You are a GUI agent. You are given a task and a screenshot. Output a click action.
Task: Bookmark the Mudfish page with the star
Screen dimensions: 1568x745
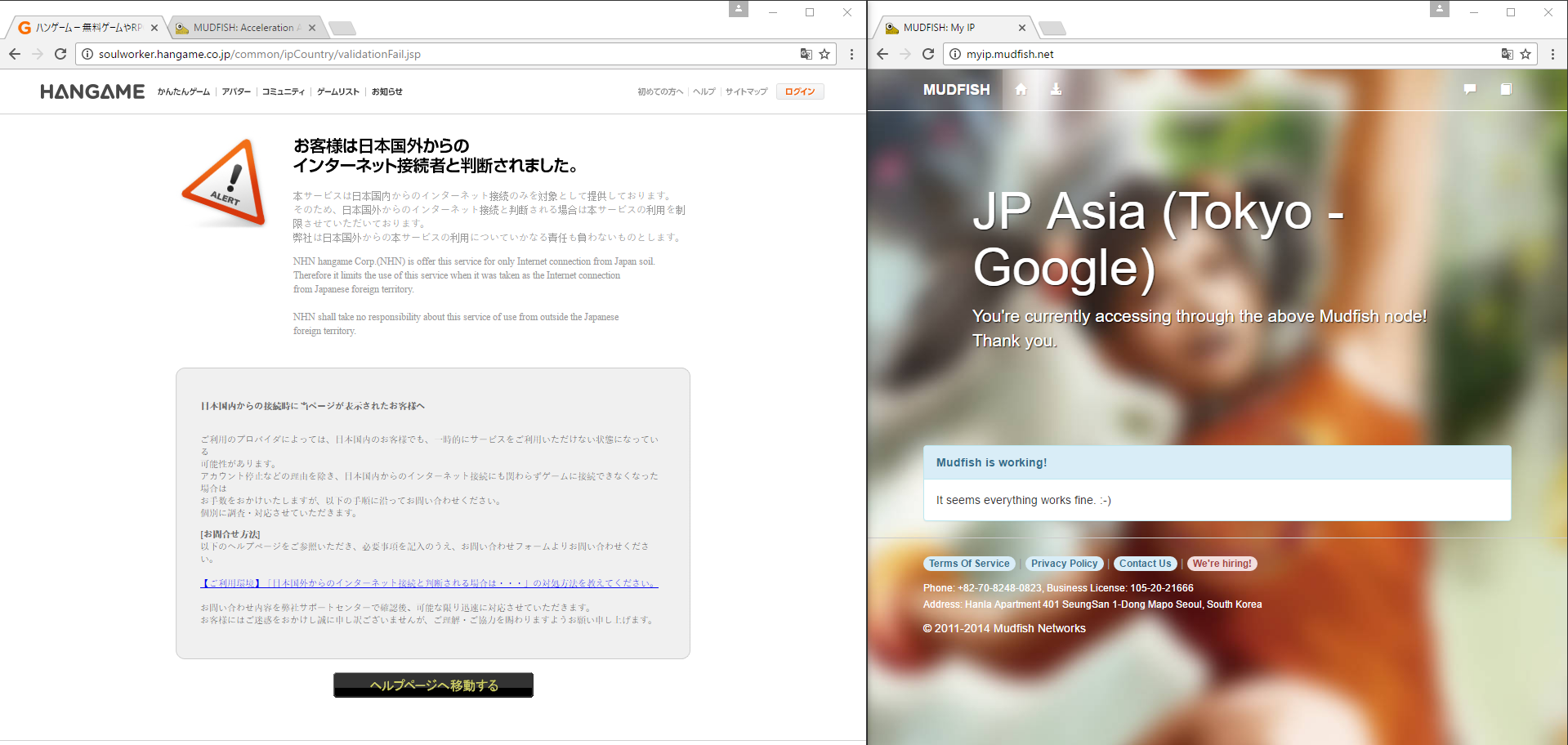pyautogui.click(x=1526, y=54)
